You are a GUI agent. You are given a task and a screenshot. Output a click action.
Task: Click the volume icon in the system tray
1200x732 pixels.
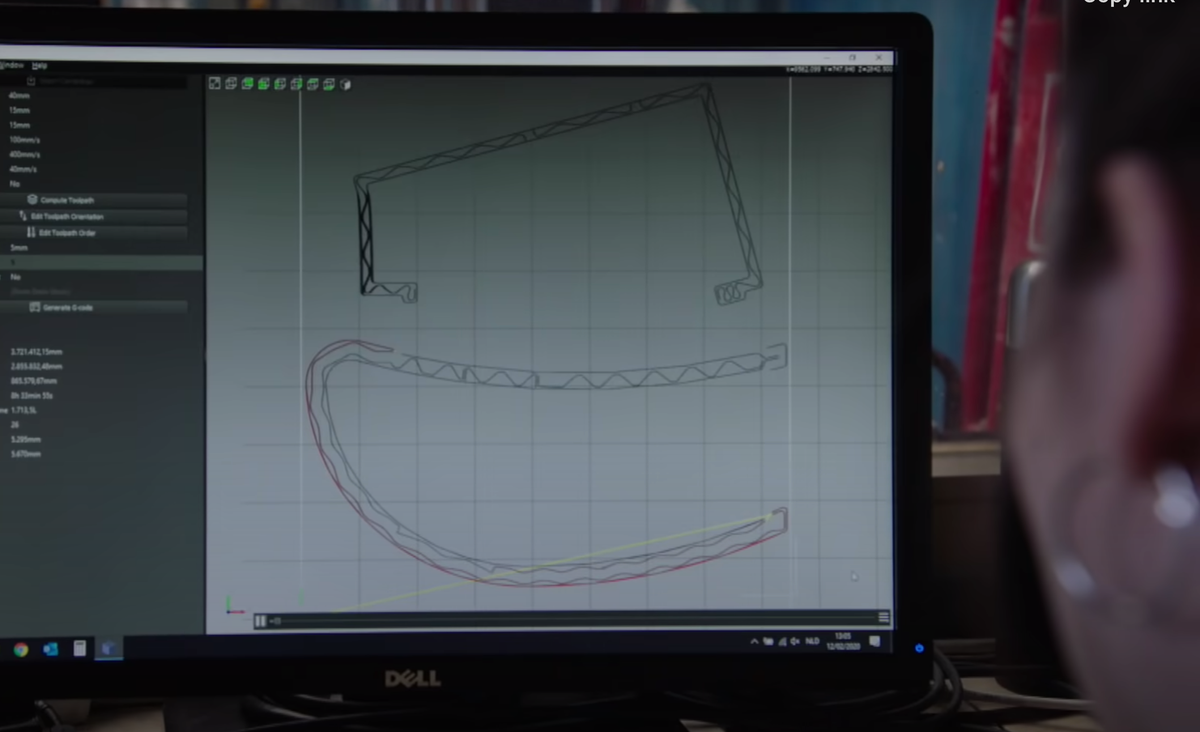click(795, 641)
